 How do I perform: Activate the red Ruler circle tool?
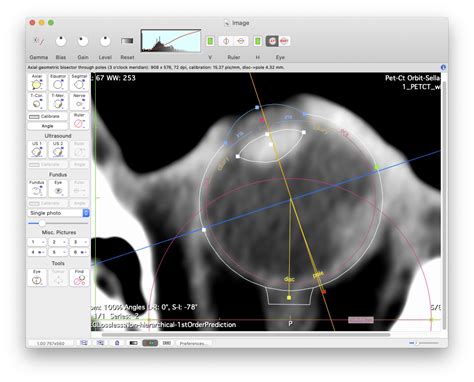79,121
